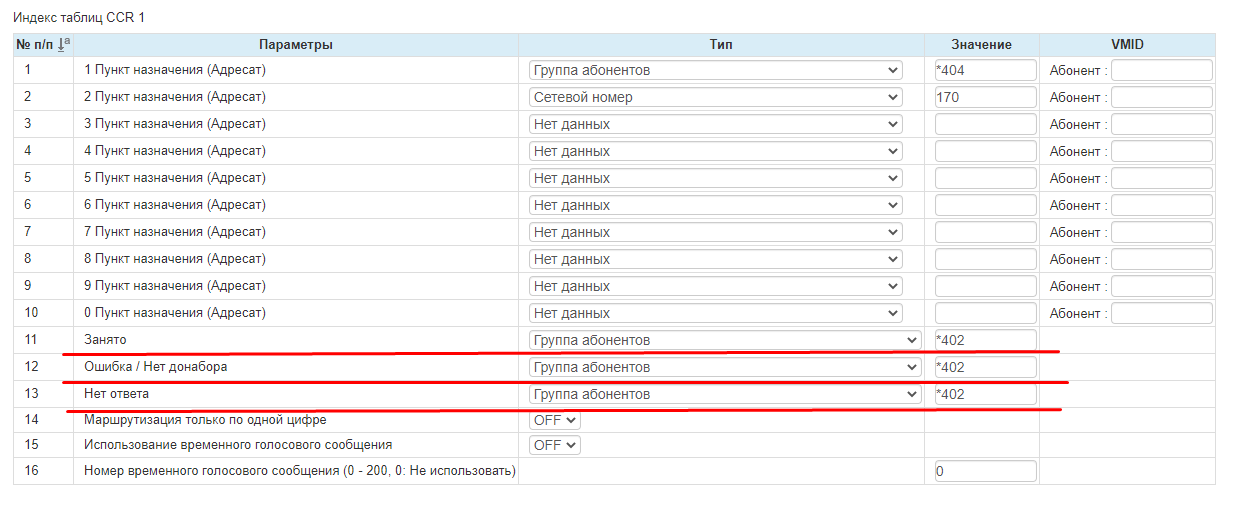Click VMID Абонент field in row 5

[1161, 178]
